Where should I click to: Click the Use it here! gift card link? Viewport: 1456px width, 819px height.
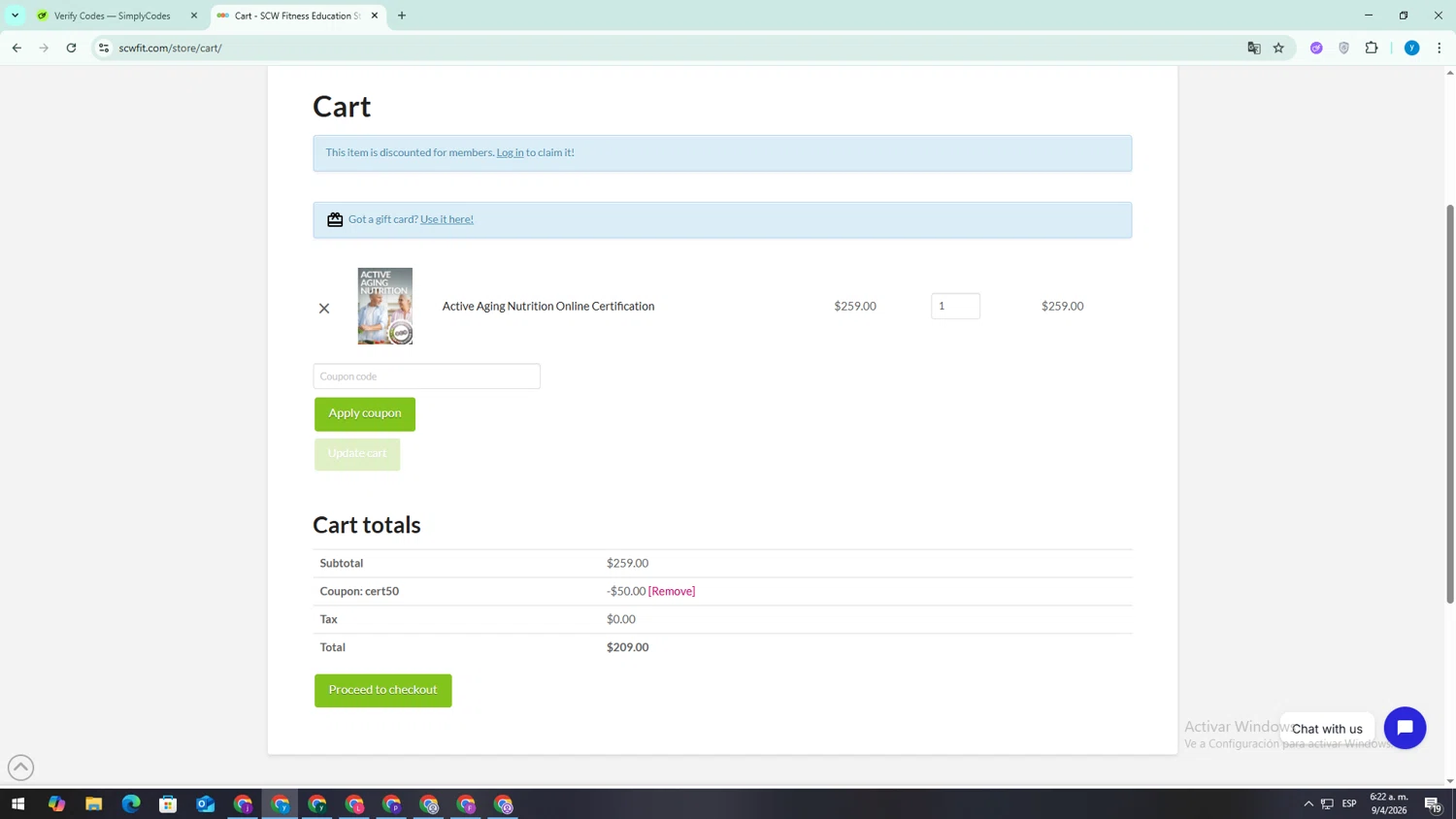click(x=447, y=219)
